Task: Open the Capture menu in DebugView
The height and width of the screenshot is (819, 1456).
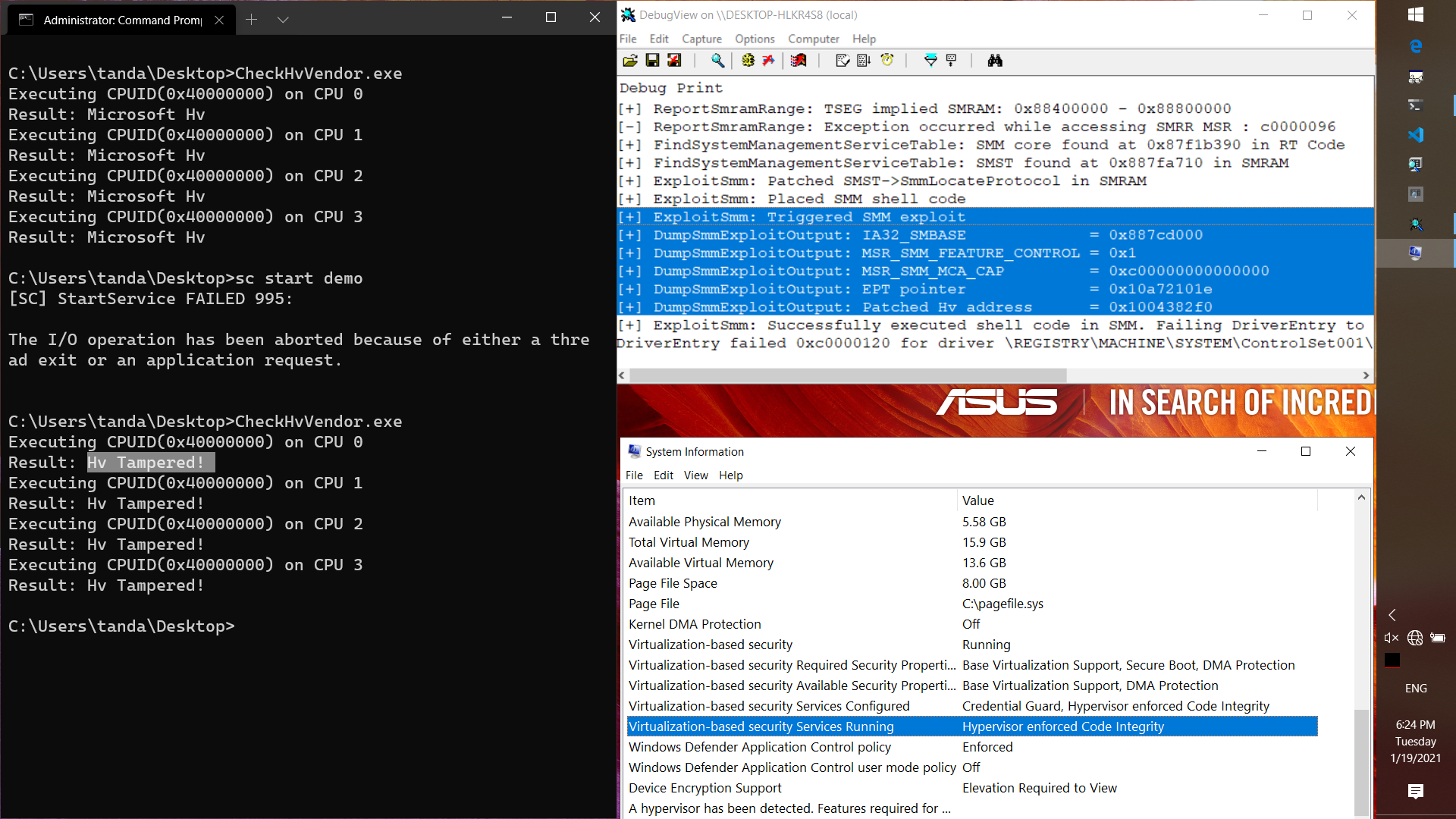Action: 701,39
